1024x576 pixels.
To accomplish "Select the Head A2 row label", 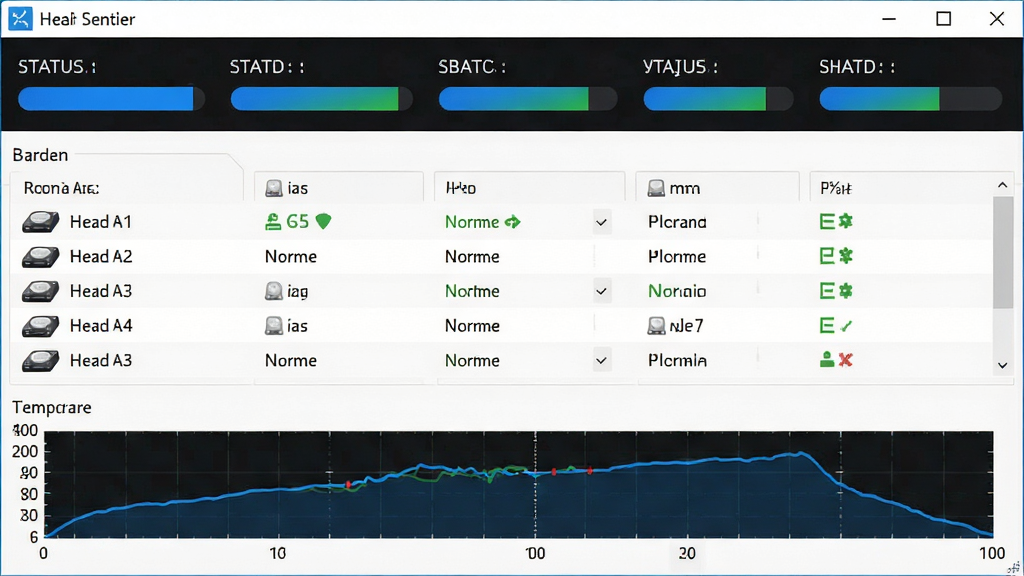I will pos(101,257).
